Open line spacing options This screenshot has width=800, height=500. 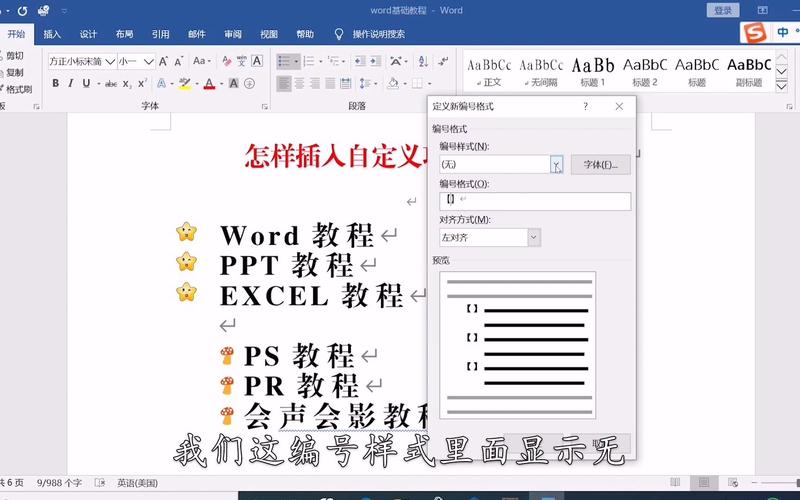368,83
